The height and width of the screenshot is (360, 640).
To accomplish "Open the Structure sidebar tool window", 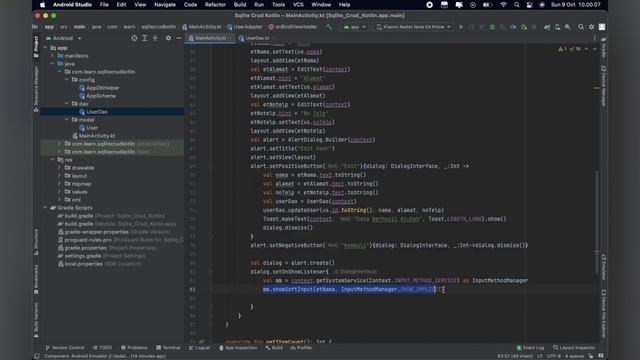I will (x=36, y=242).
